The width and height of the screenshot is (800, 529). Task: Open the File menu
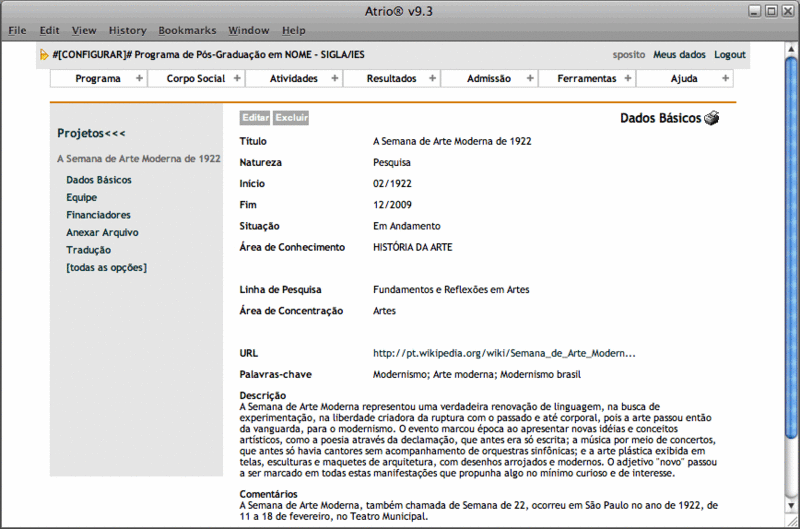[17, 31]
